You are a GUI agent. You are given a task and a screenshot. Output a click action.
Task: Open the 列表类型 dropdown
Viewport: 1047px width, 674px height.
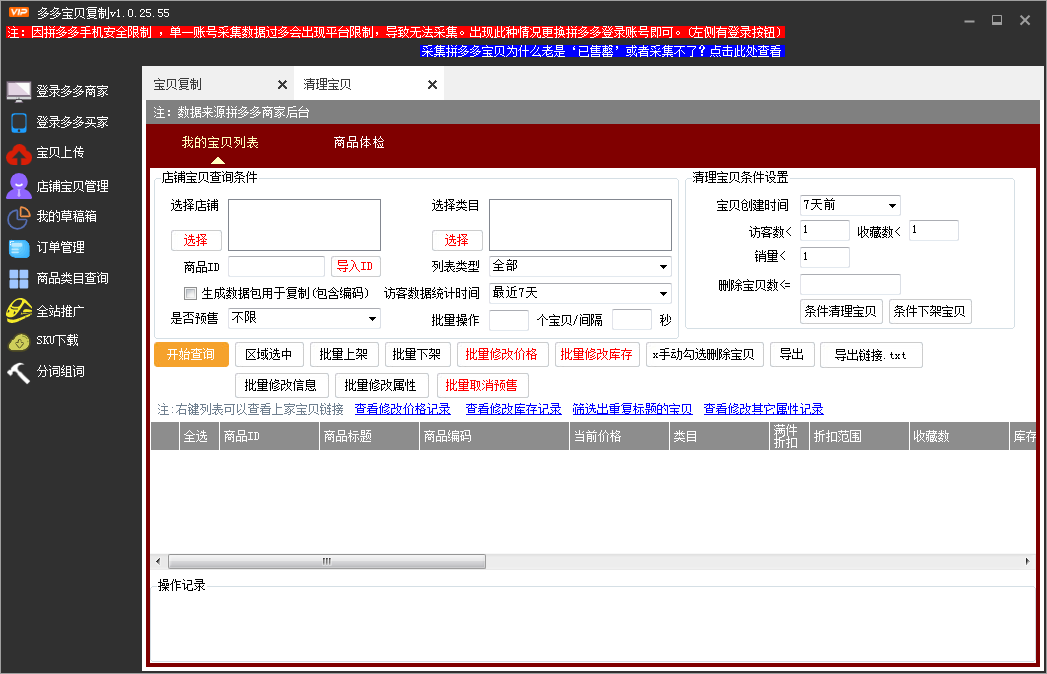click(580, 267)
